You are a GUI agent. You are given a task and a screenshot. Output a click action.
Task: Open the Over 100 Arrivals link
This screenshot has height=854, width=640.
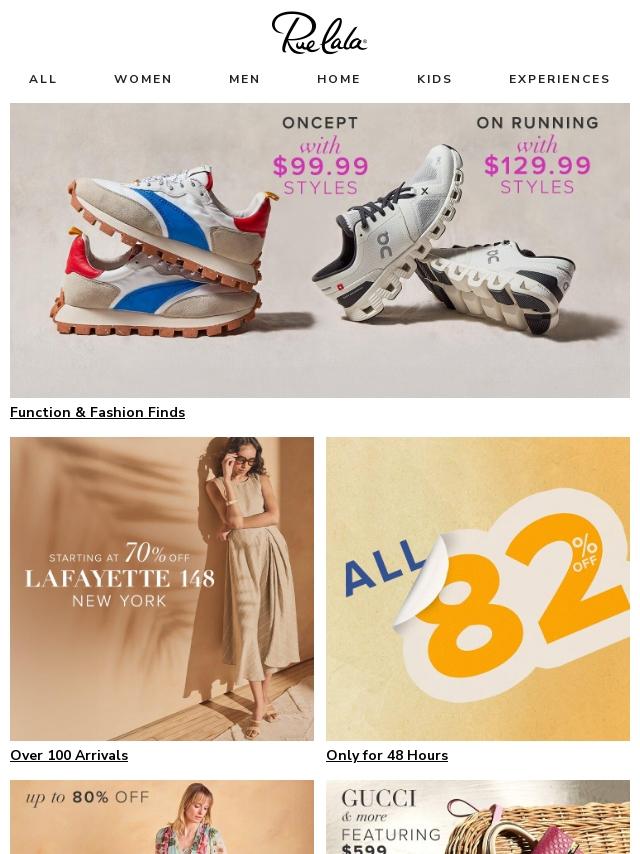pyautogui.click(x=69, y=755)
